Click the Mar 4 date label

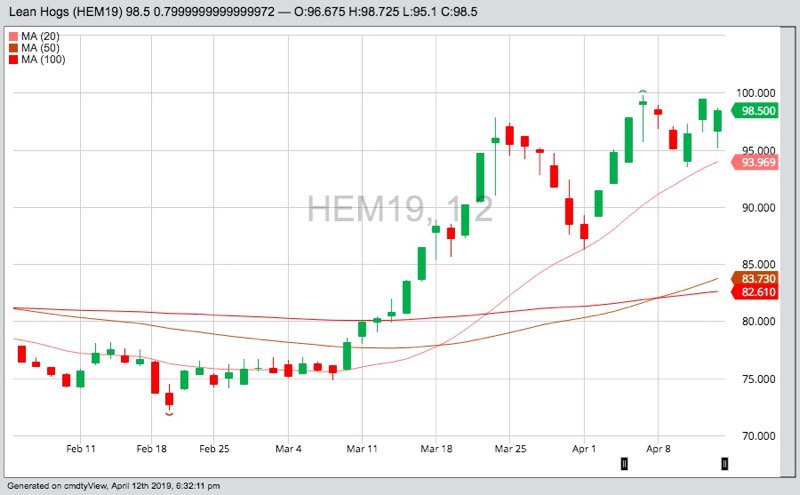tap(288, 449)
